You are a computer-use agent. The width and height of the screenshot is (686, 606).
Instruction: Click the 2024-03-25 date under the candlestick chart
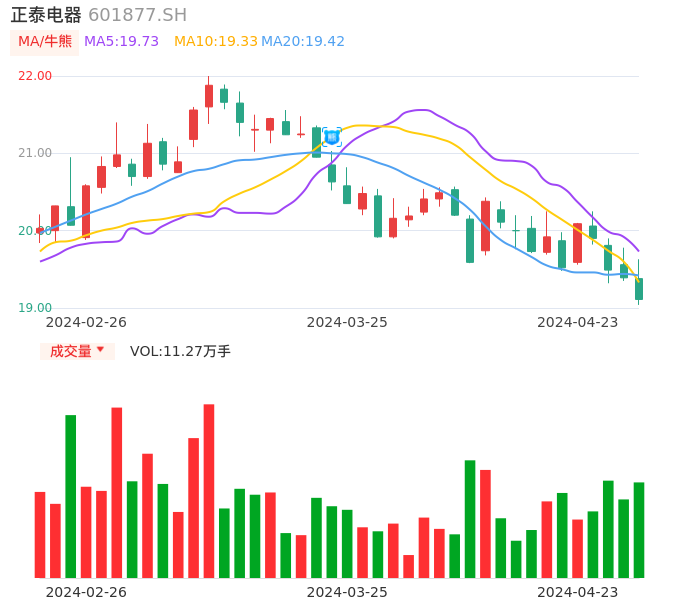click(x=347, y=322)
